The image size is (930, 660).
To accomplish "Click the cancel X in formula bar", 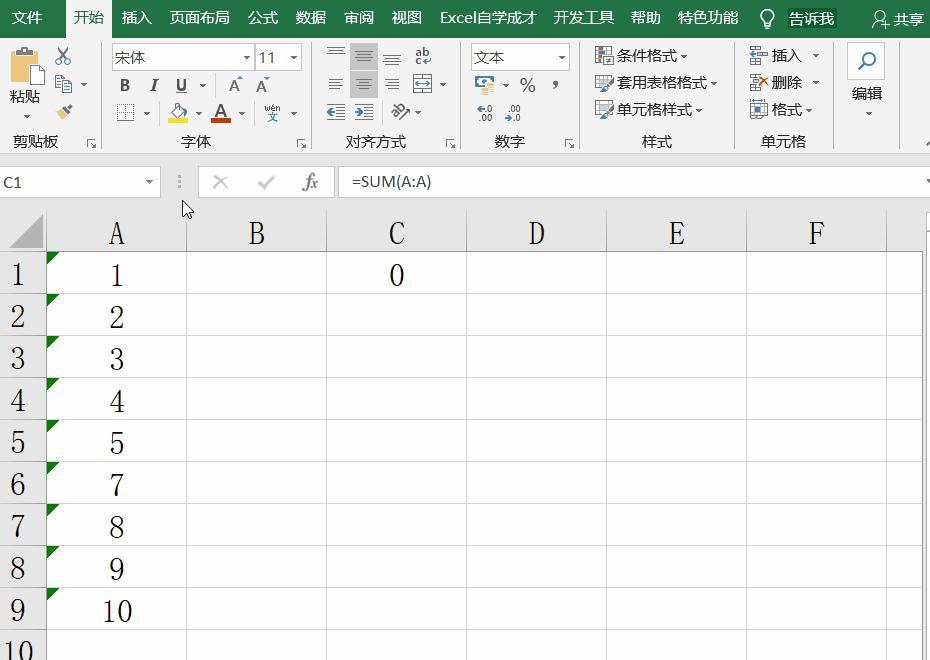I will (x=221, y=182).
